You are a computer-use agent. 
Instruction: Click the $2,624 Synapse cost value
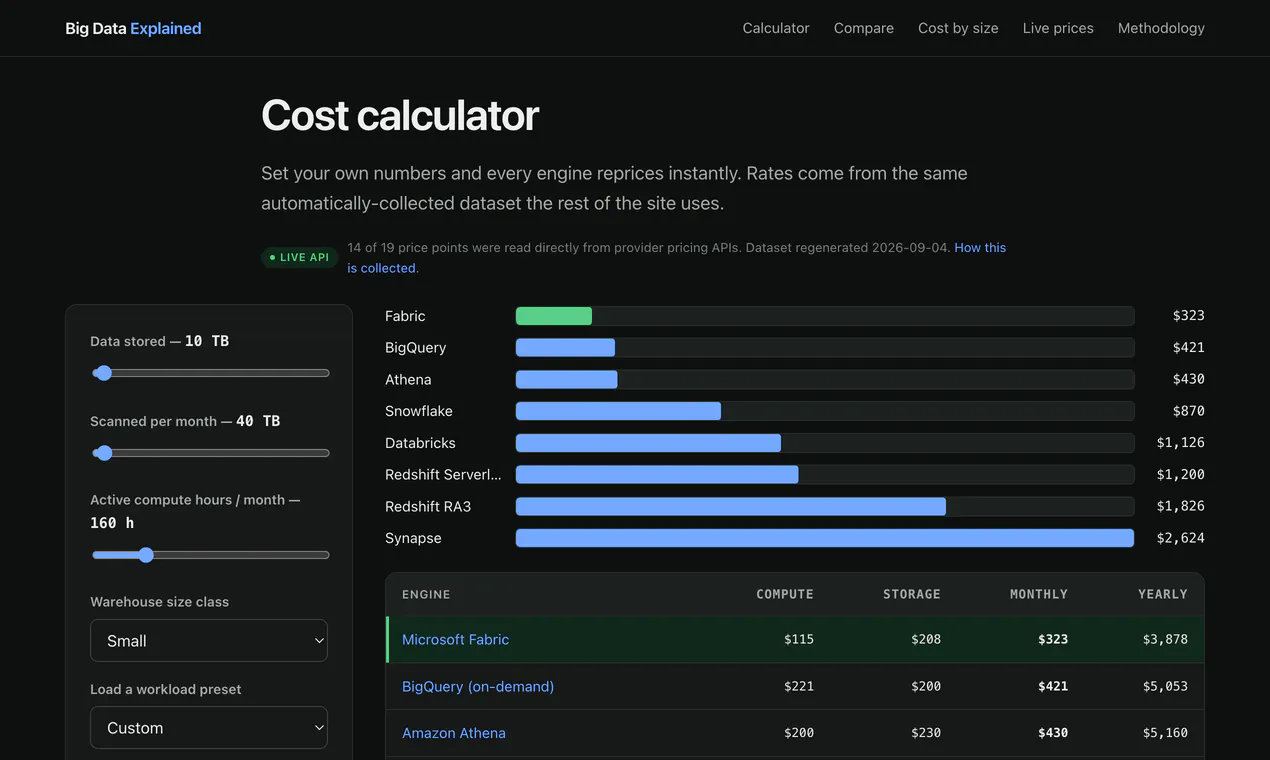tap(1181, 538)
